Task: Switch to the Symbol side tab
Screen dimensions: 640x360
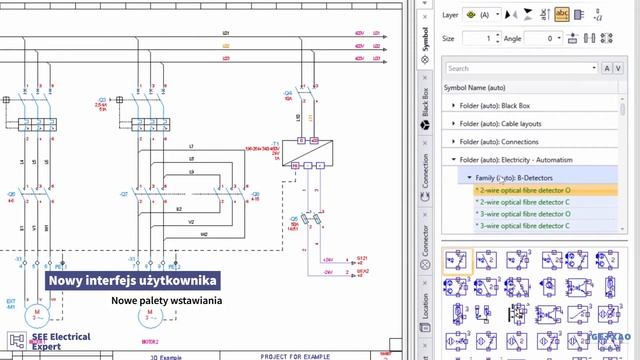Action: (x=425, y=45)
